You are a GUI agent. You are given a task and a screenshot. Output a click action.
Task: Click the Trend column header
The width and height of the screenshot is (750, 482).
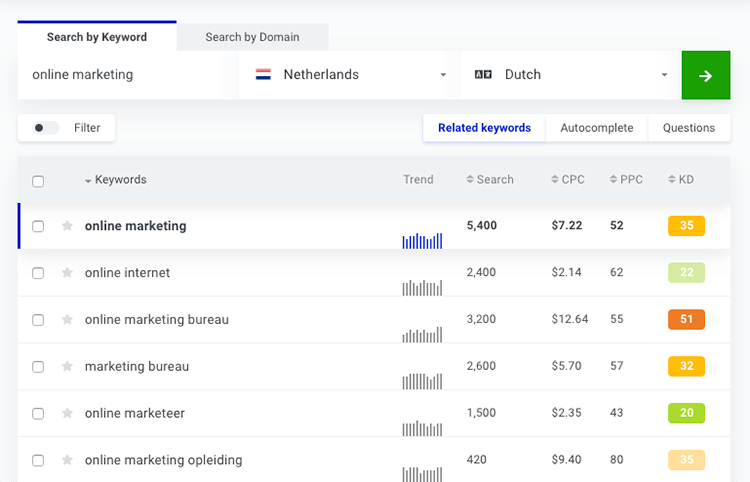coord(418,180)
